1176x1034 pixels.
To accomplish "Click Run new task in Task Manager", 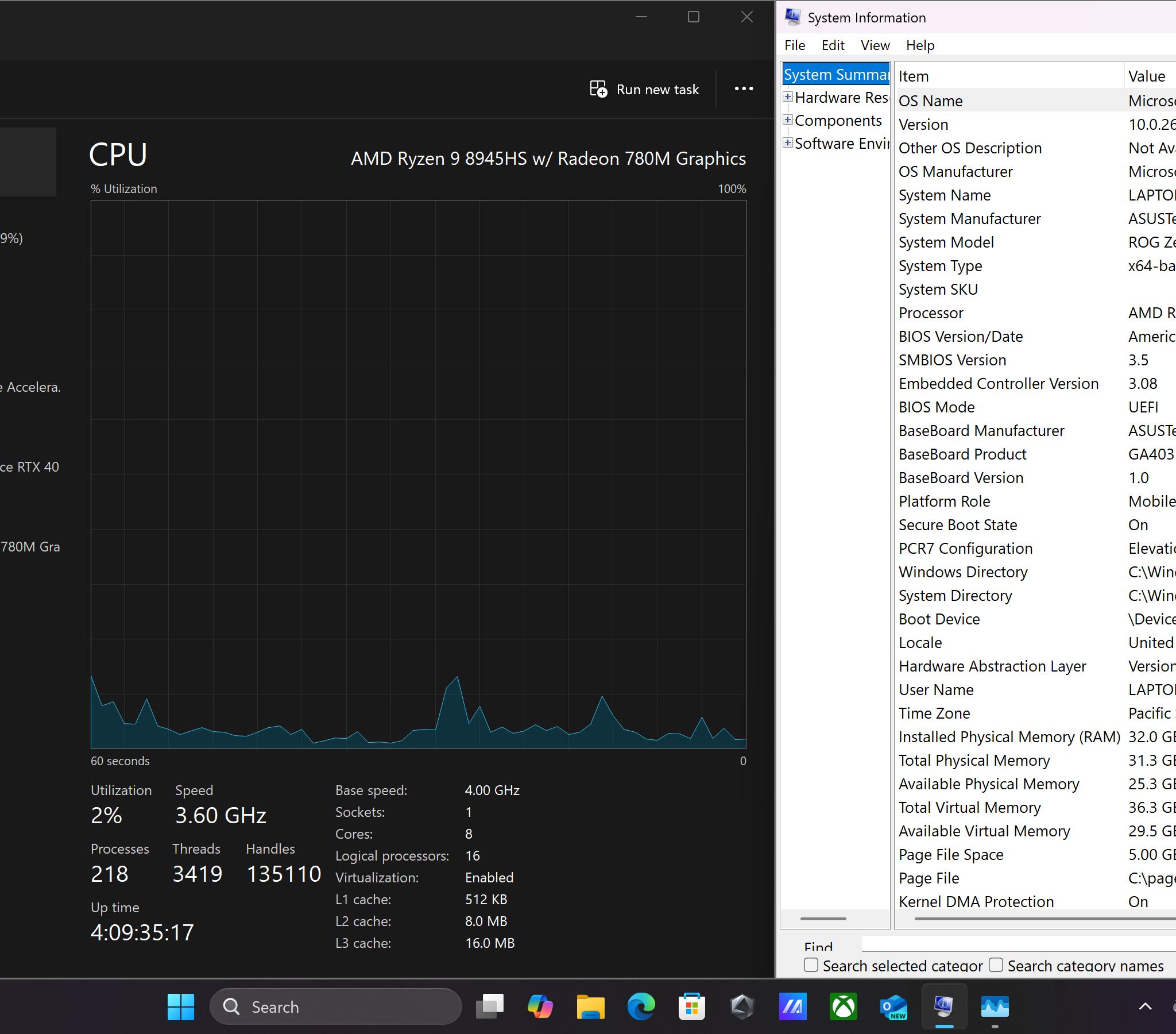I will point(644,89).
